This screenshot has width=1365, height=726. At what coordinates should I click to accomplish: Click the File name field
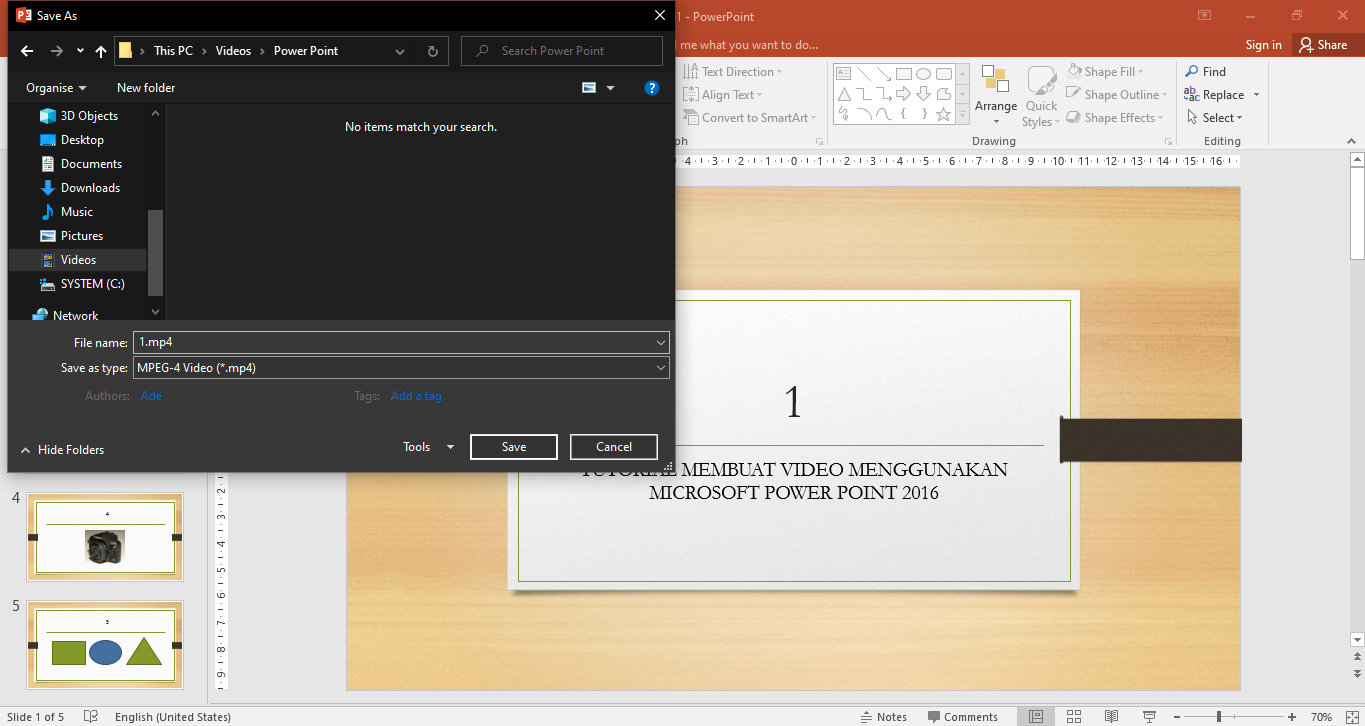pos(393,342)
